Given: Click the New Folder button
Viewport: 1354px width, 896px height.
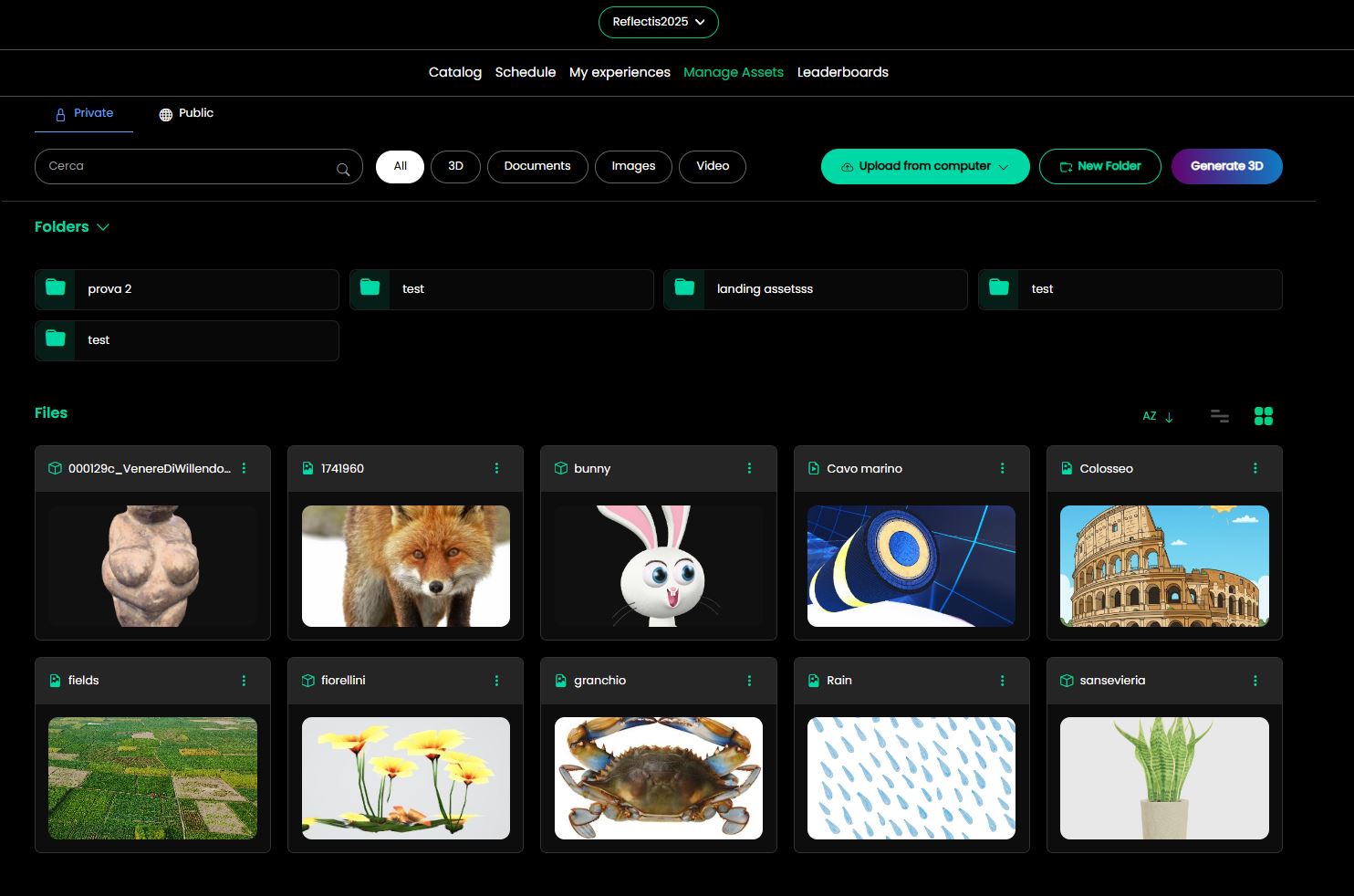Looking at the screenshot, I should (1099, 166).
